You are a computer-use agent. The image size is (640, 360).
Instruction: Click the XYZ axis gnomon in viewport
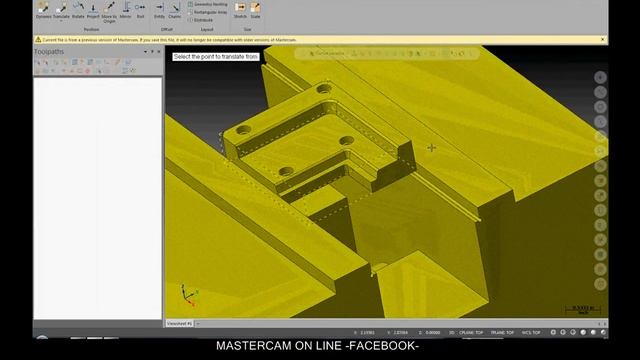click(189, 296)
